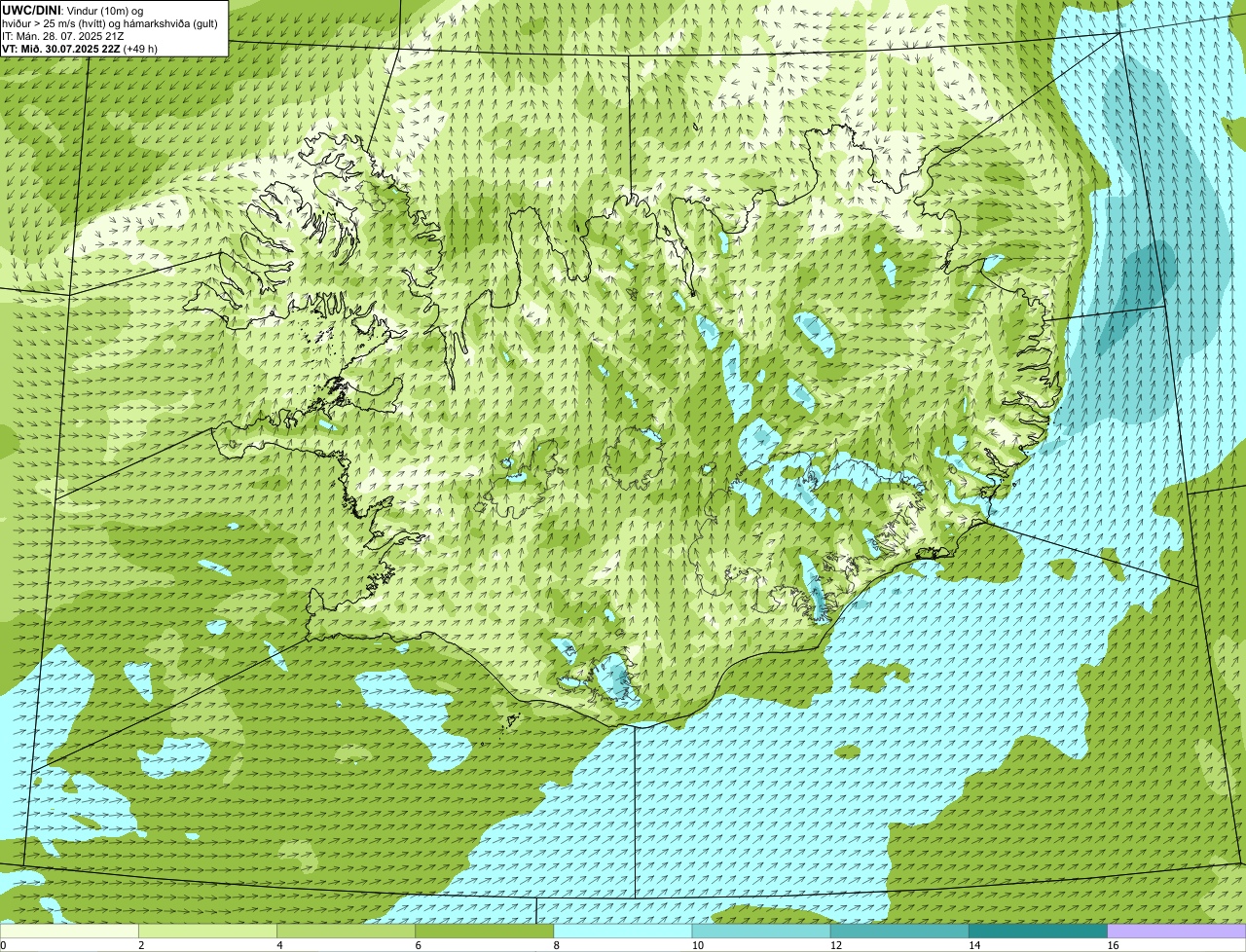Click the "IT: Mán. 28. 07. 2025 21Z" line
Screen dimensions: 1246x952
tap(63, 36)
